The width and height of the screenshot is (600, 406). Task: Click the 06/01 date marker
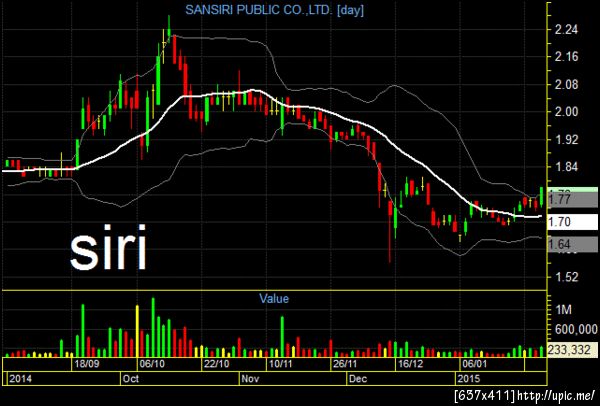pos(474,364)
